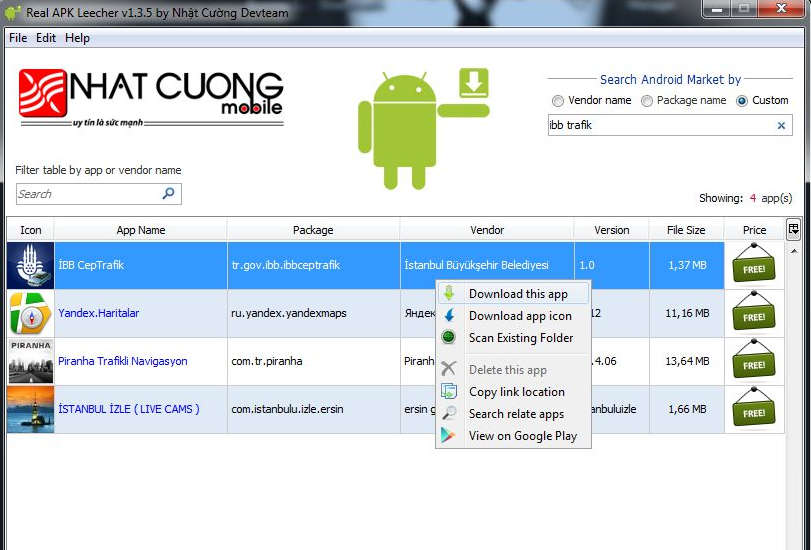Click the İBB CepTrafik app icon

point(30,266)
